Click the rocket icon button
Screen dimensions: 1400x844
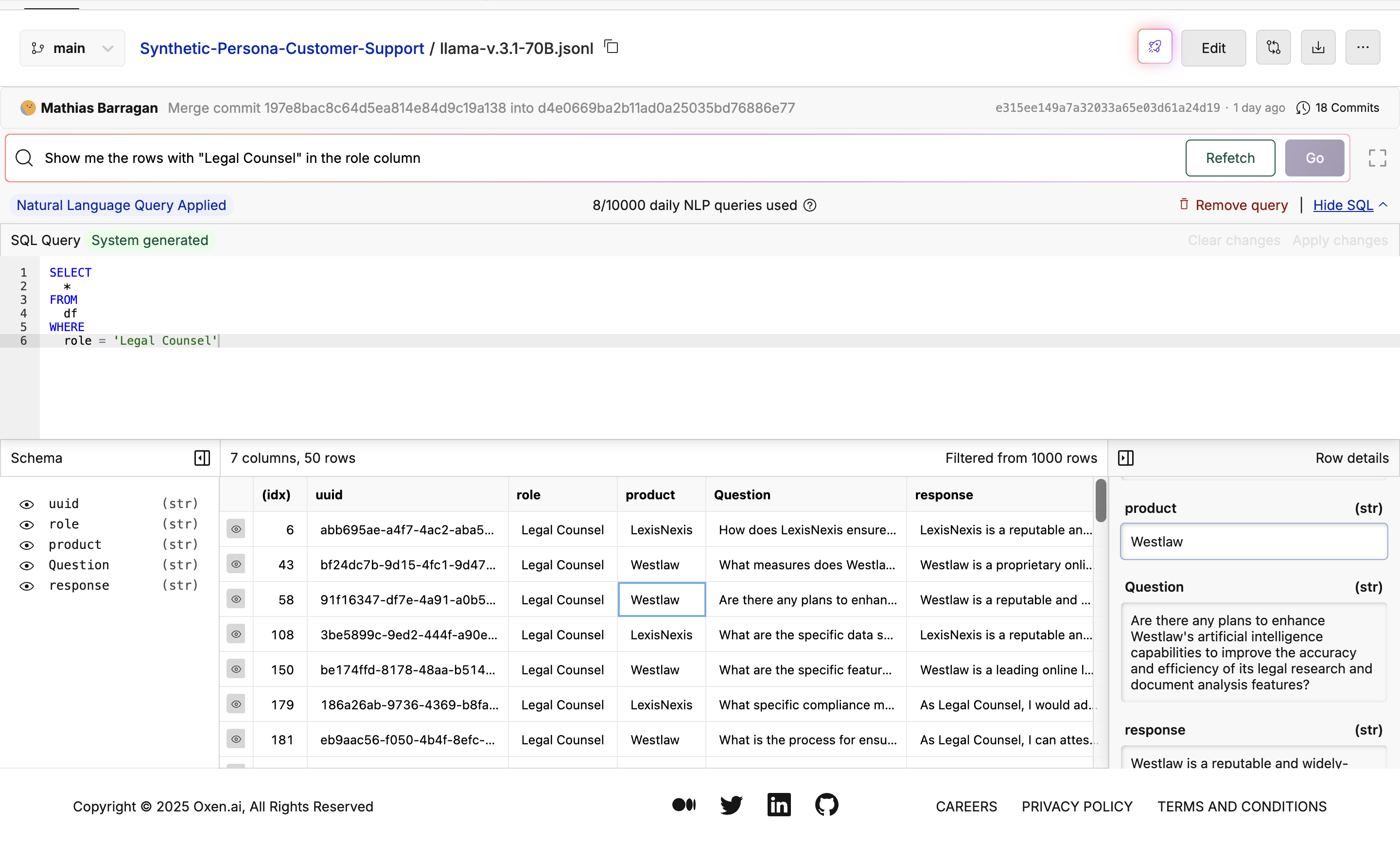[1154, 48]
